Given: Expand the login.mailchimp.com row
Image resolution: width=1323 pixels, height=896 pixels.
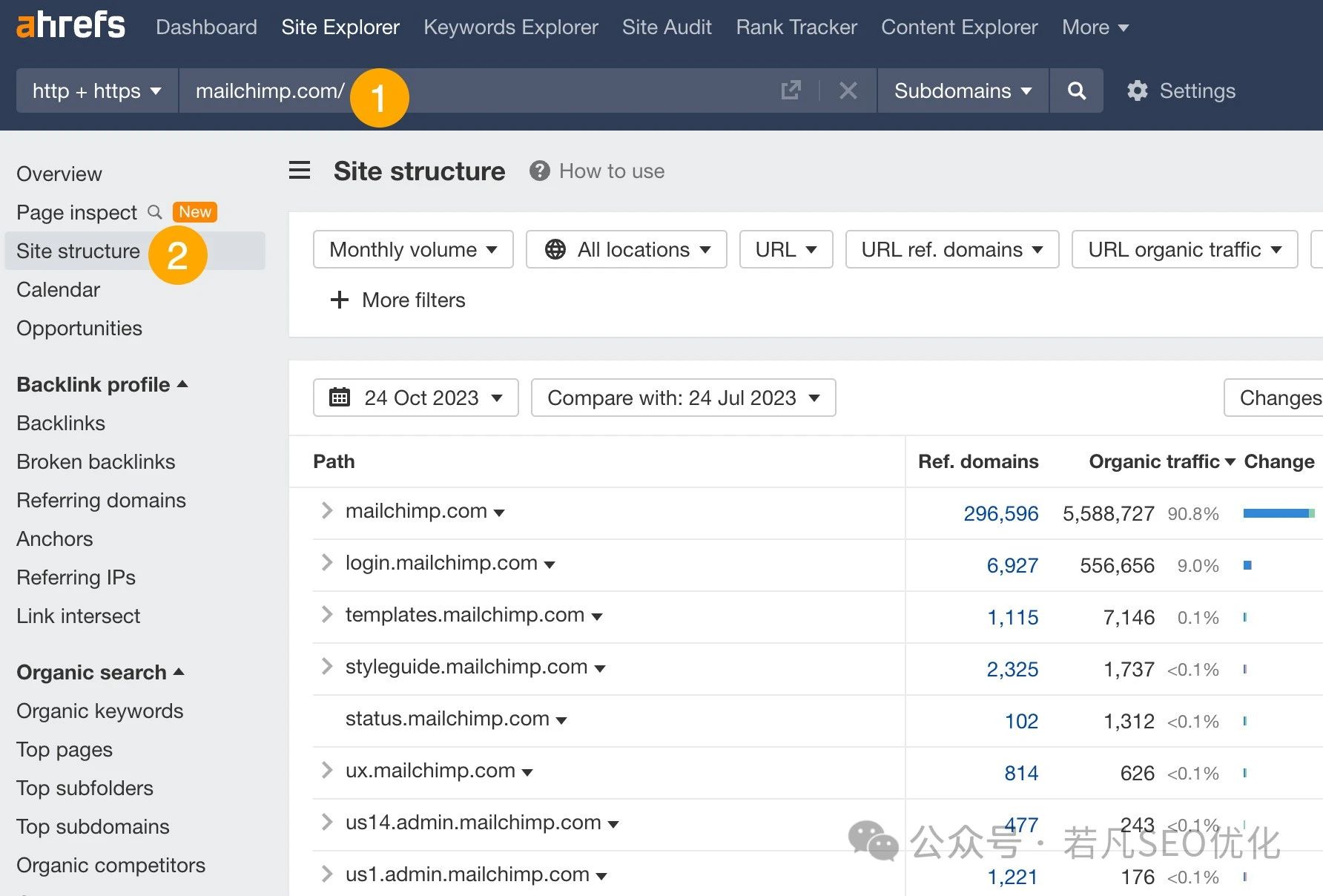Looking at the screenshot, I should (x=326, y=562).
